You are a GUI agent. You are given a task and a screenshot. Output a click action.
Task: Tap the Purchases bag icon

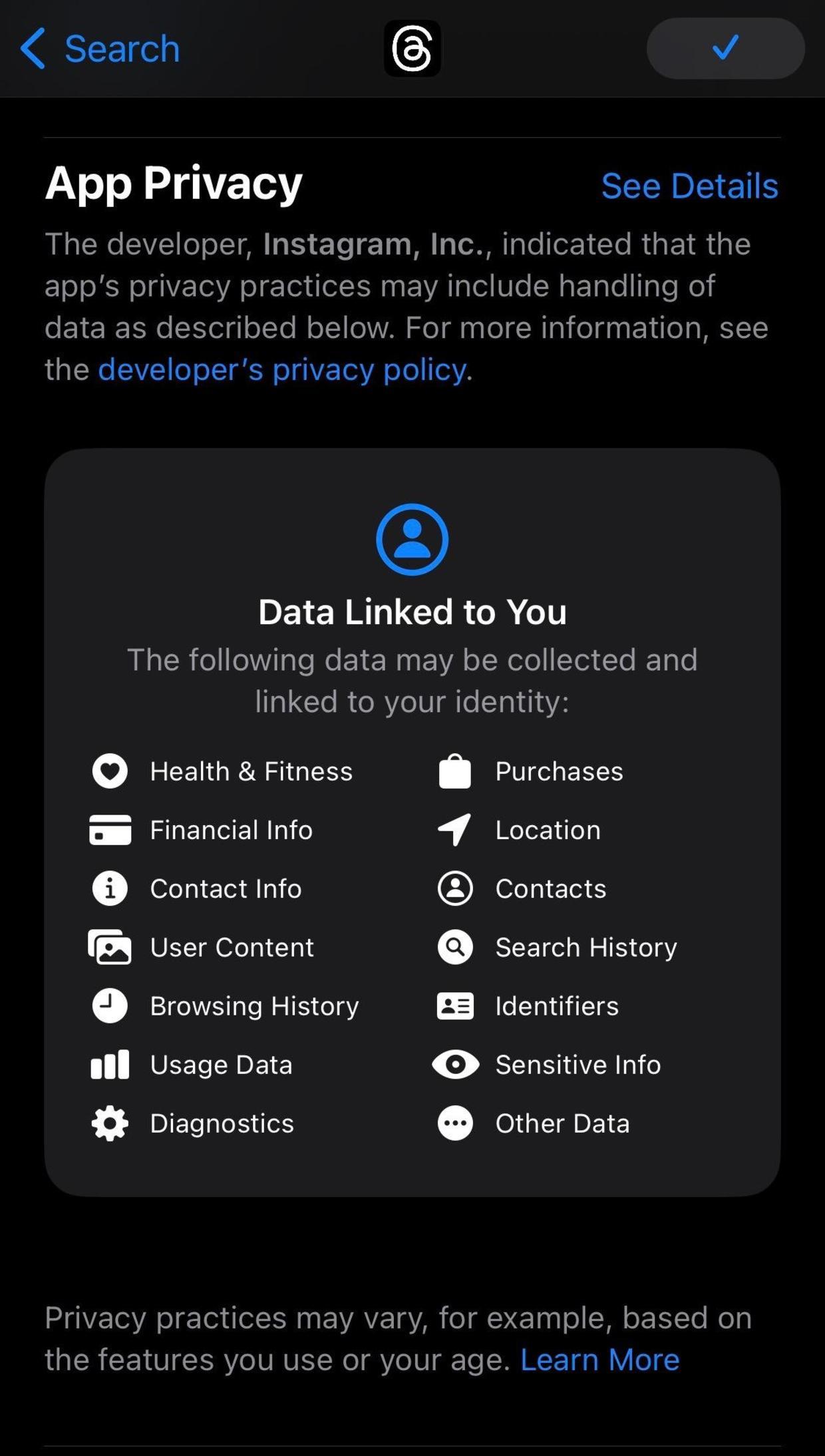[x=455, y=771]
